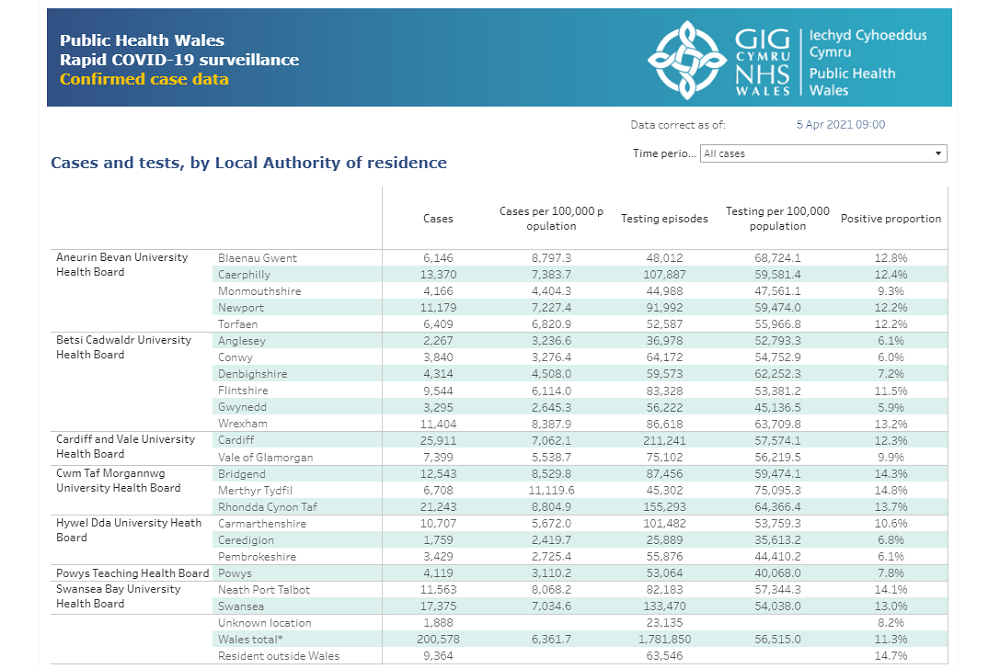Click the Rhondda Cynon Taf row name
The image size is (1000, 666).
[267, 508]
